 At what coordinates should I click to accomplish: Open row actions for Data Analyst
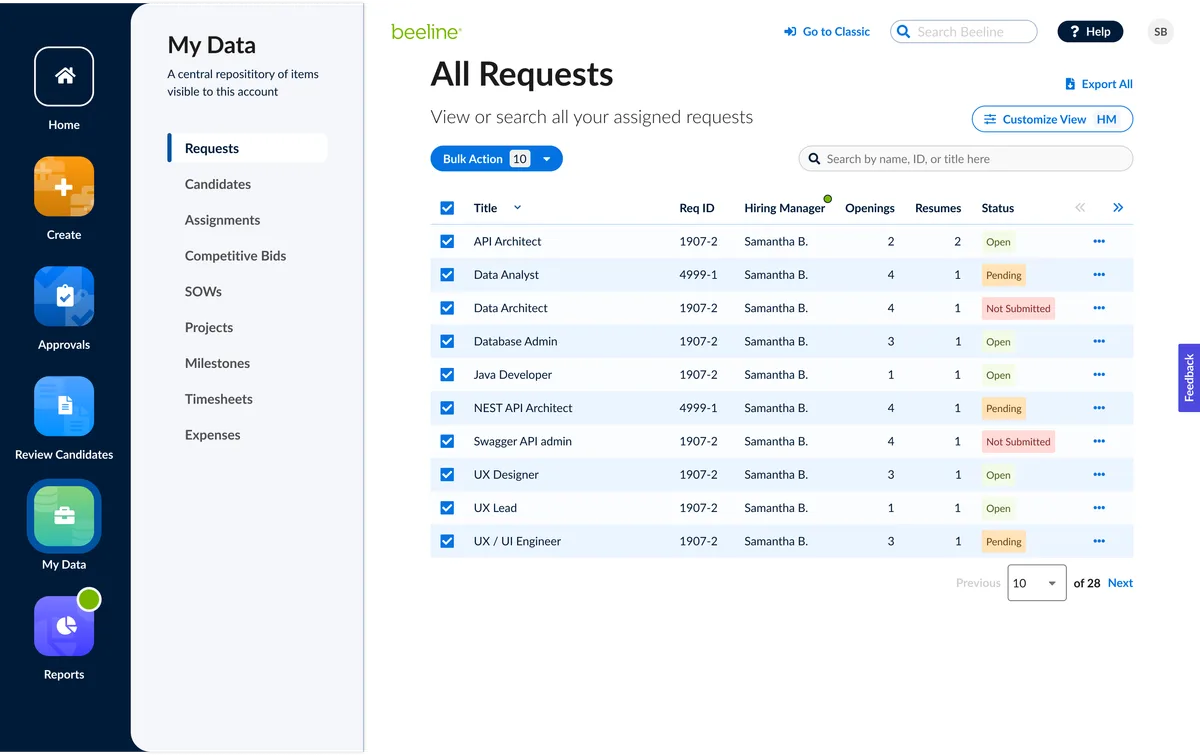pos(1099,275)
